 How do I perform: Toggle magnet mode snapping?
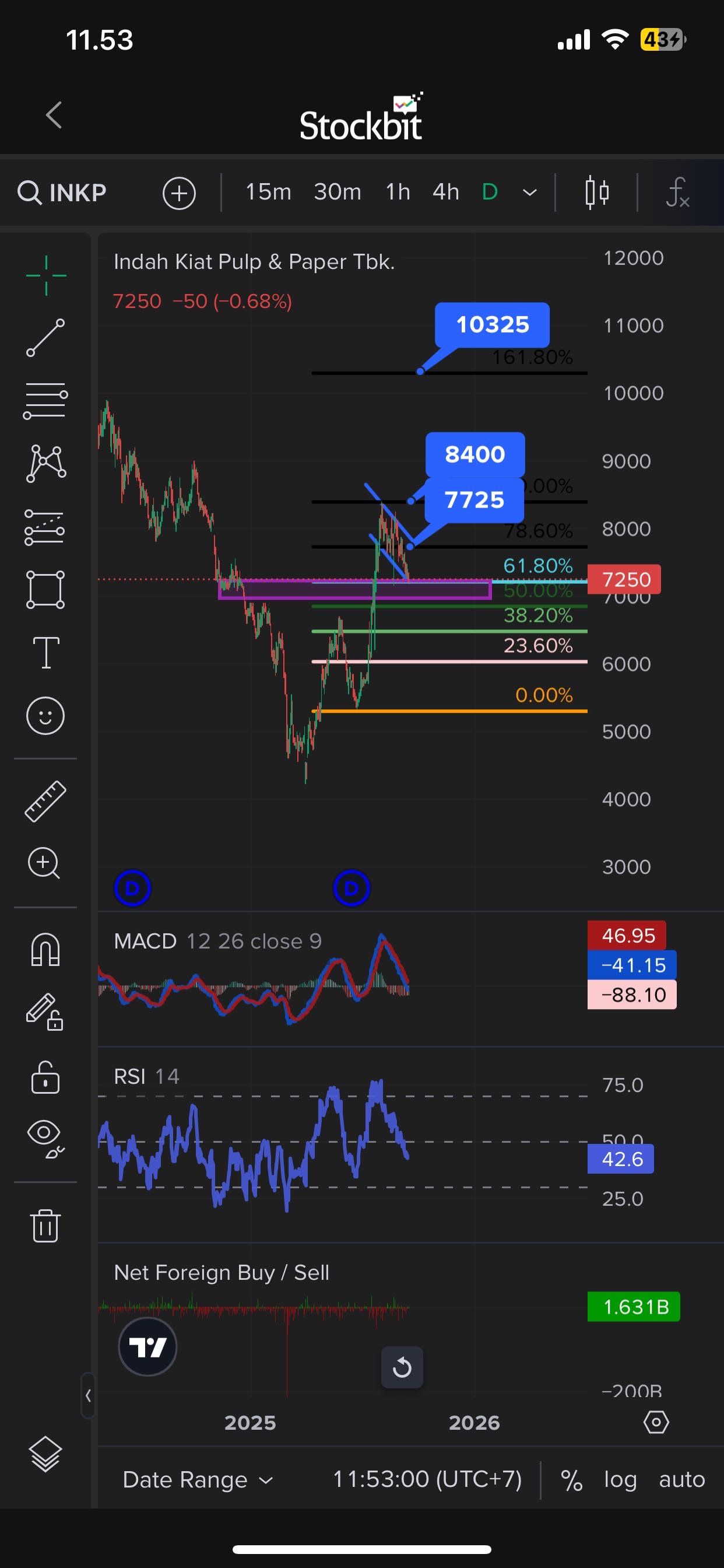point(45,950)
